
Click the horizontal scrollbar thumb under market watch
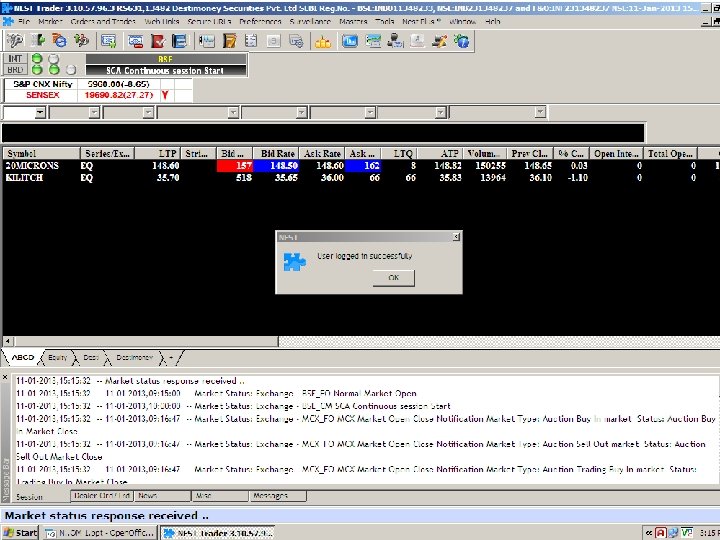(146, 341)
